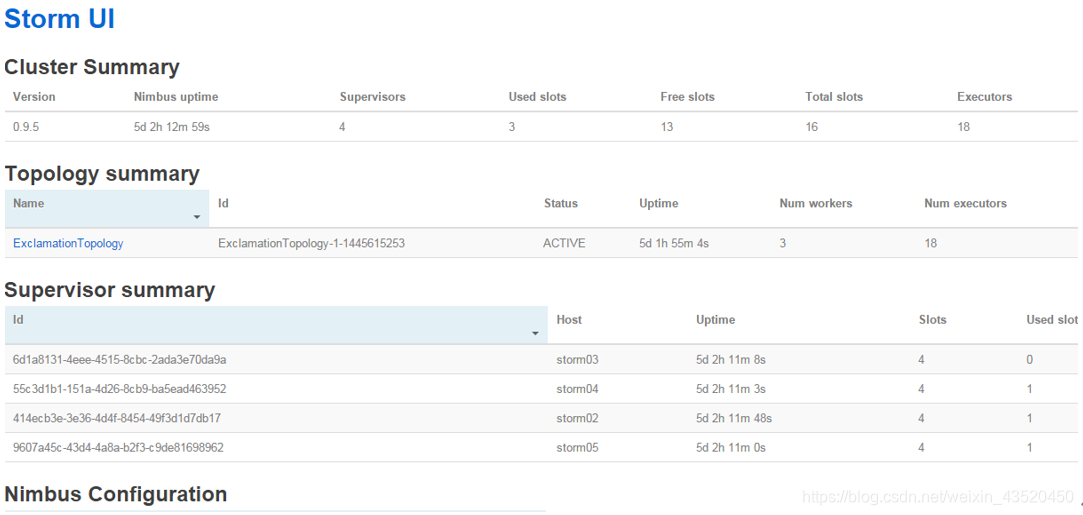
Task: Open the ExclamationTopology link
Action: [x=68, y=243]
